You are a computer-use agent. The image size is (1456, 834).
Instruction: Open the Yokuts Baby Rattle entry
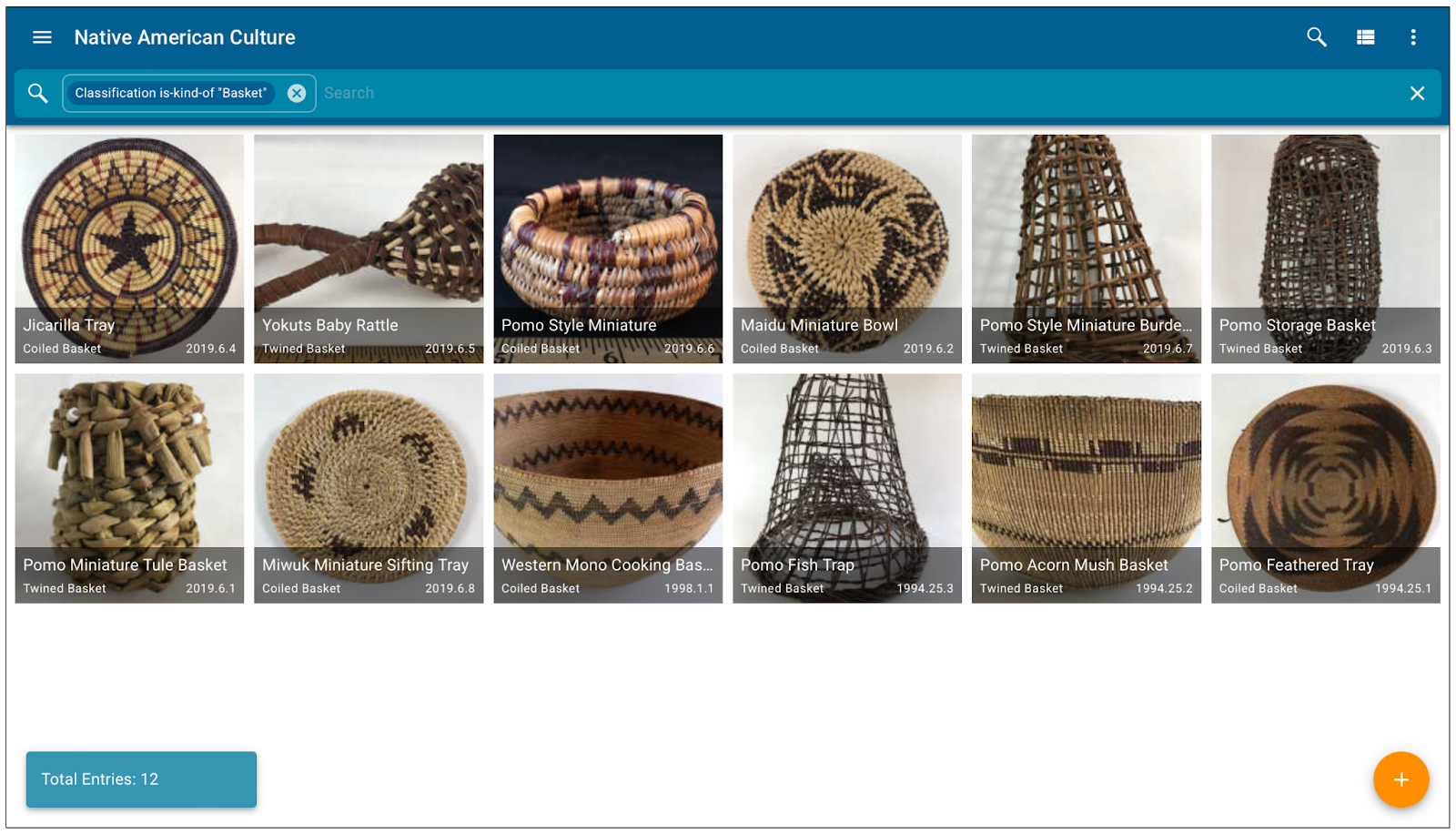point(369,249)
